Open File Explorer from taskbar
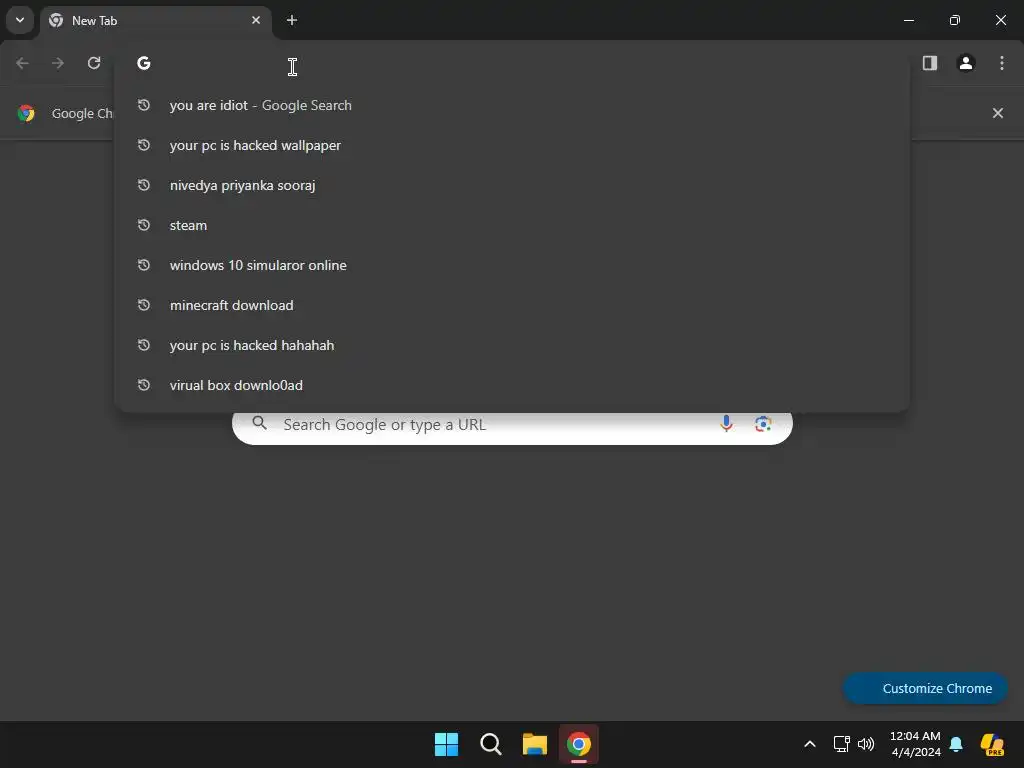Image resolution: width=1024 pixels, height=768 pixels. pos(535,744)
